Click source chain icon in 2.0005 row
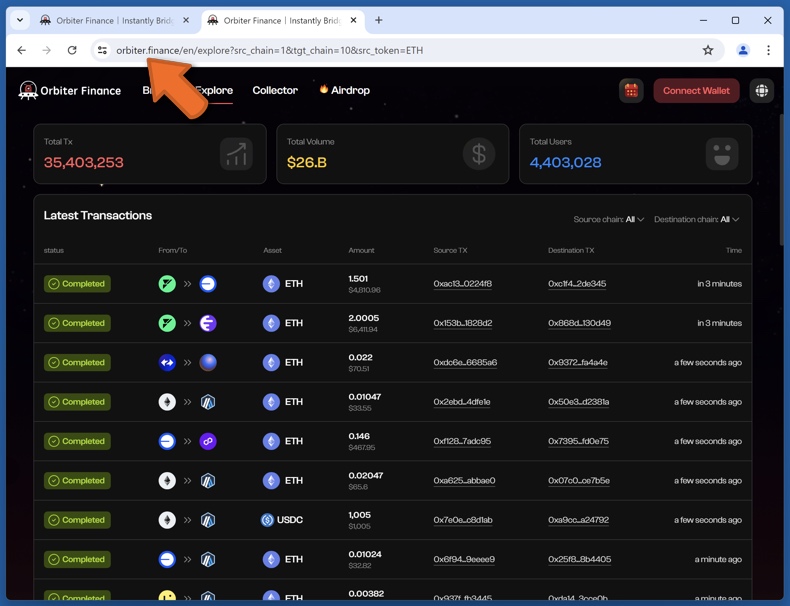The image size is (790, 606). point(167,323)
